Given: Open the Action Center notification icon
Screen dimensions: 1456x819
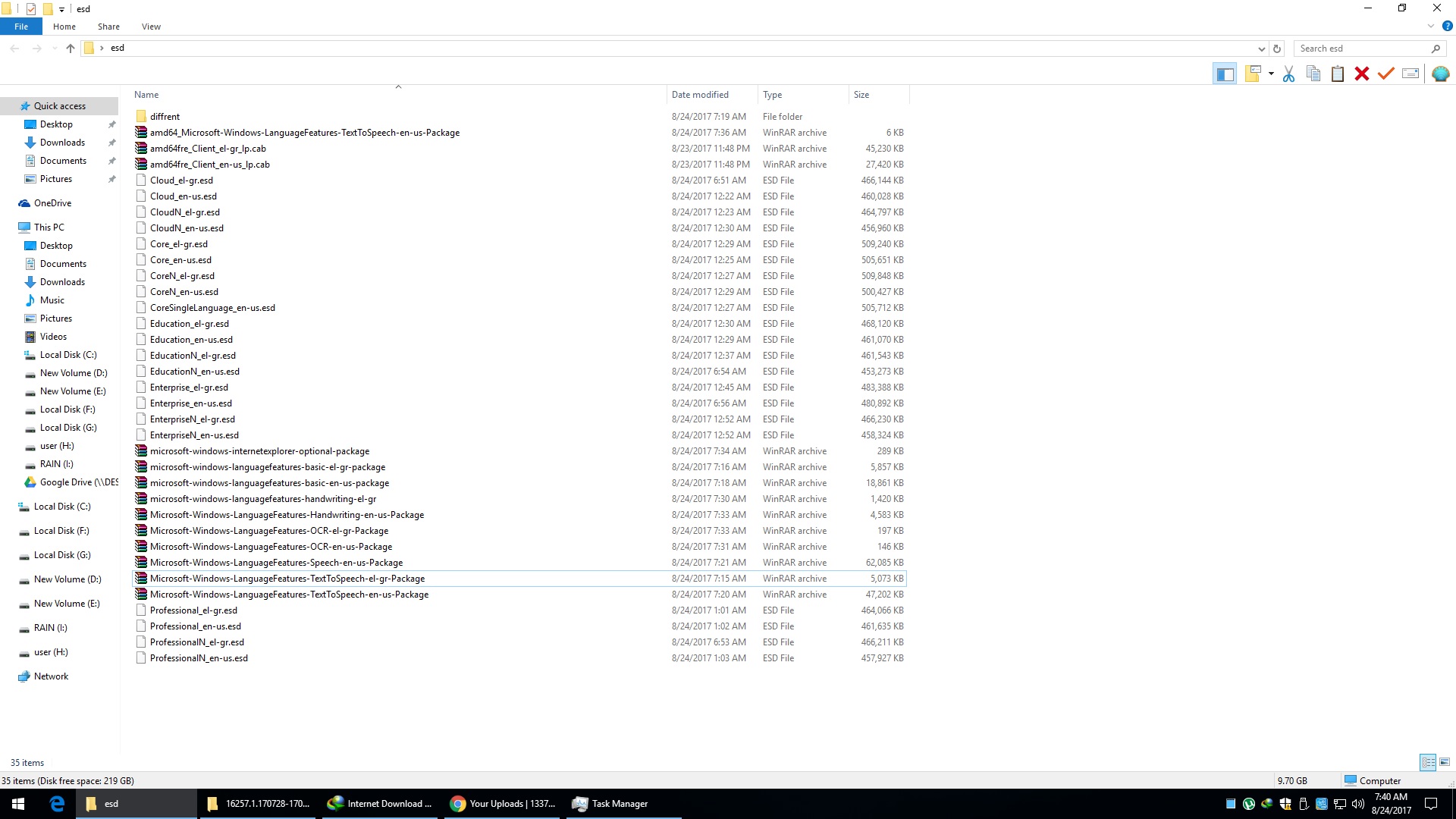Looking at the screenshot, I should [1431, 804].
